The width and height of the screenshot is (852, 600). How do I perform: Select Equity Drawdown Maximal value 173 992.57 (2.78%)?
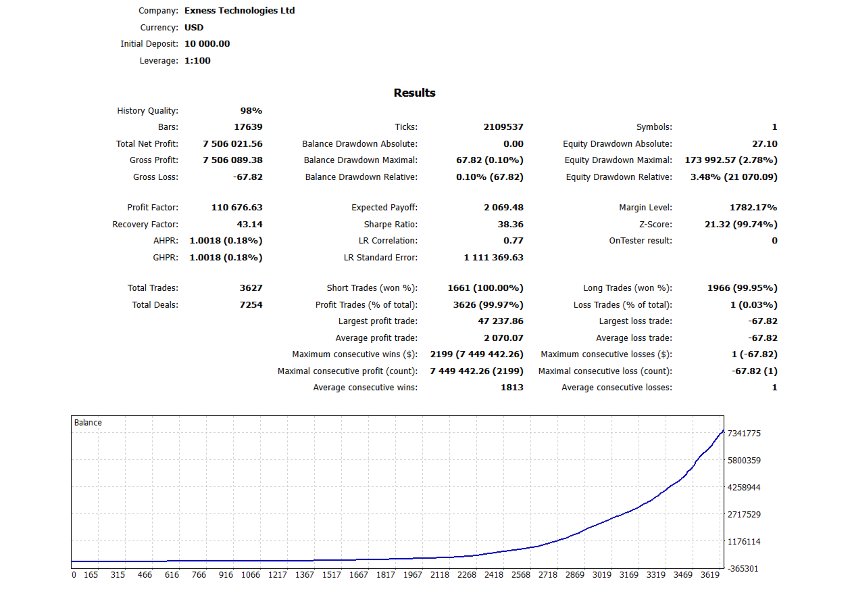[x=731, y=160]
